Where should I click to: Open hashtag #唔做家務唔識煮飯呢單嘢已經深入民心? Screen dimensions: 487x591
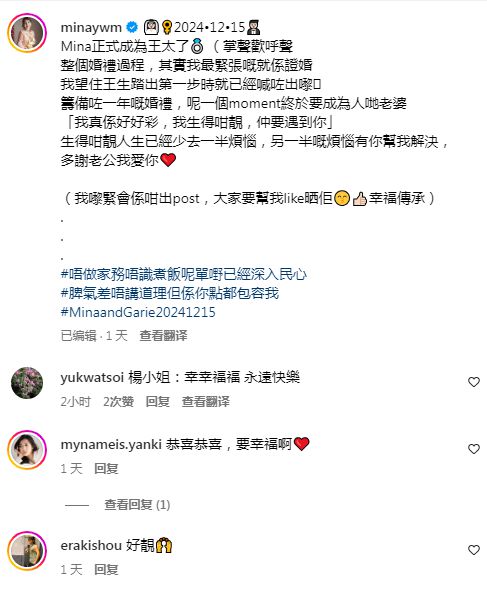pos(184,274)
